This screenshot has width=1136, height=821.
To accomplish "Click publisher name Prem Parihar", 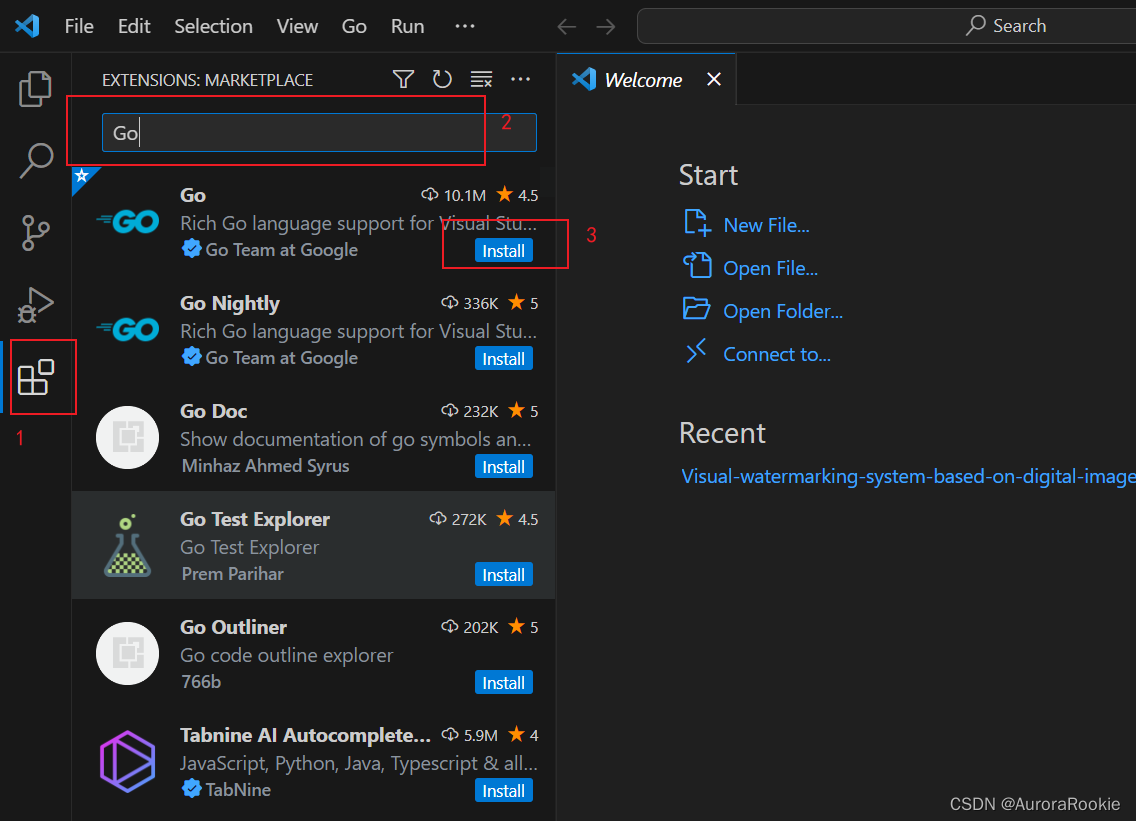I will (x=233, y=573).
